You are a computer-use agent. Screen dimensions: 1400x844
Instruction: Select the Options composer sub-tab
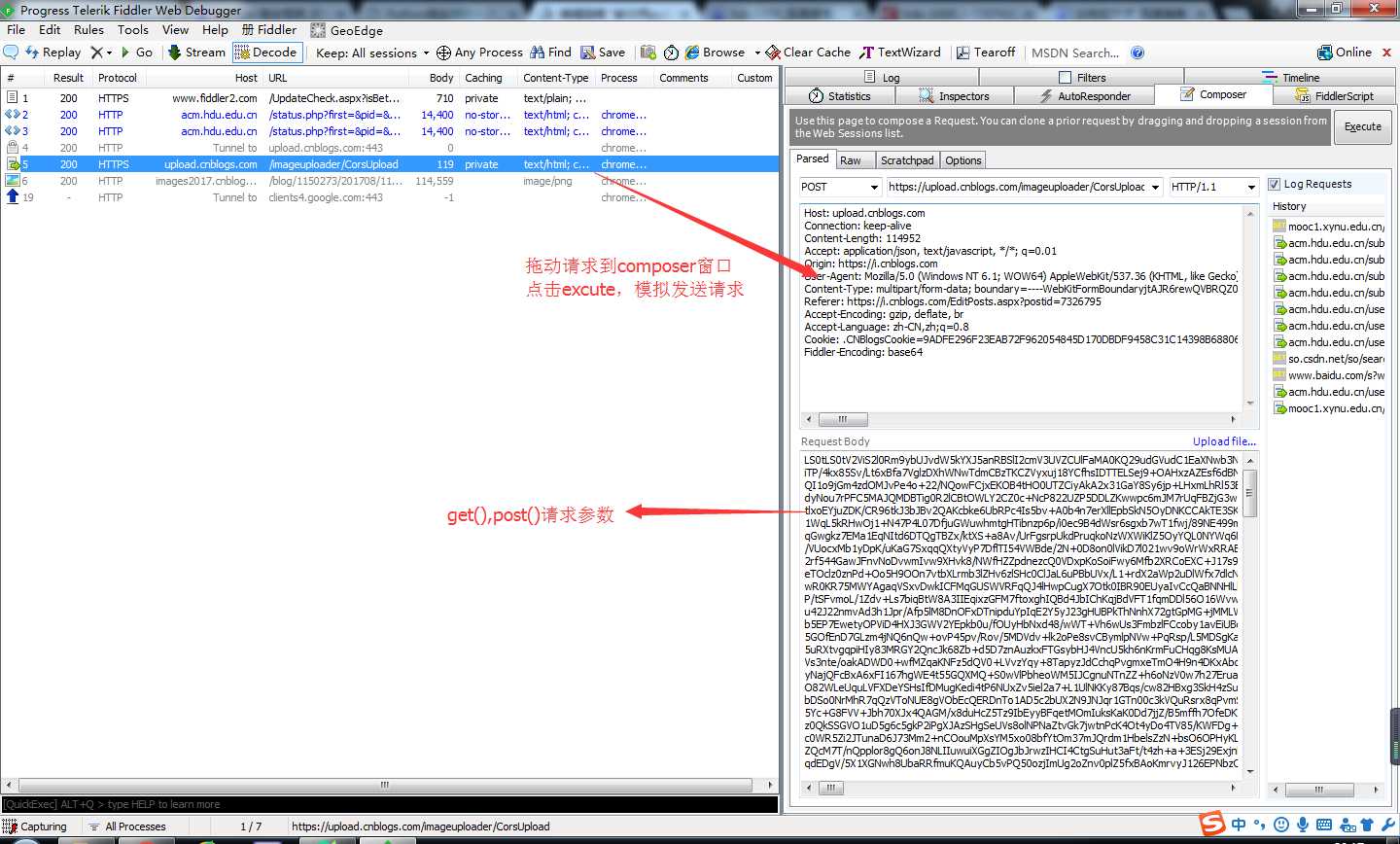coord(963,160)
